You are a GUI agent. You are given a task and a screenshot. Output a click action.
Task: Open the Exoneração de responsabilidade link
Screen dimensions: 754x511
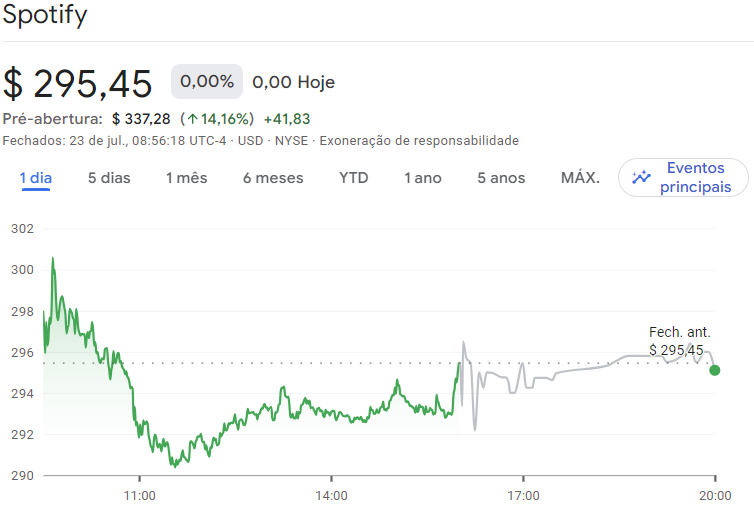point(419,141)
